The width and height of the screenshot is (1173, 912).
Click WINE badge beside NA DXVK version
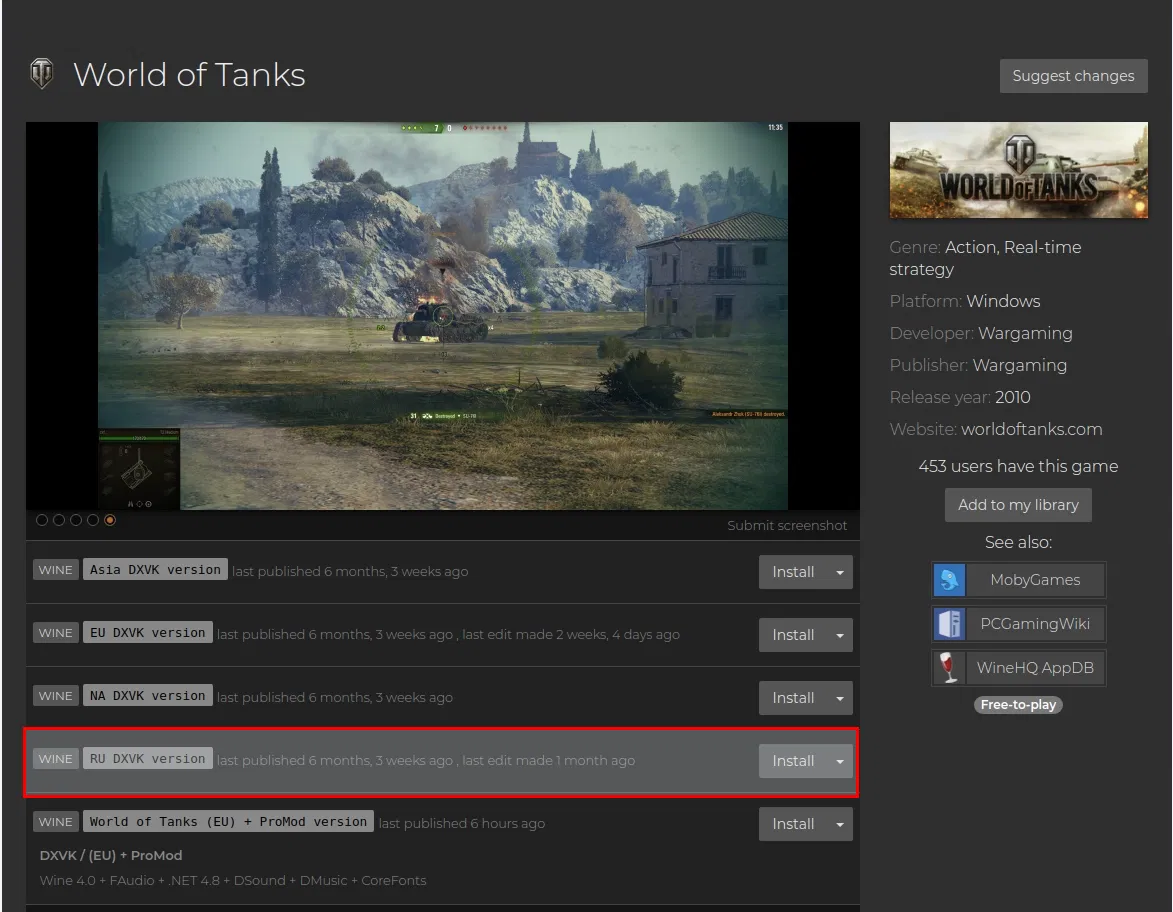[55, 695]
